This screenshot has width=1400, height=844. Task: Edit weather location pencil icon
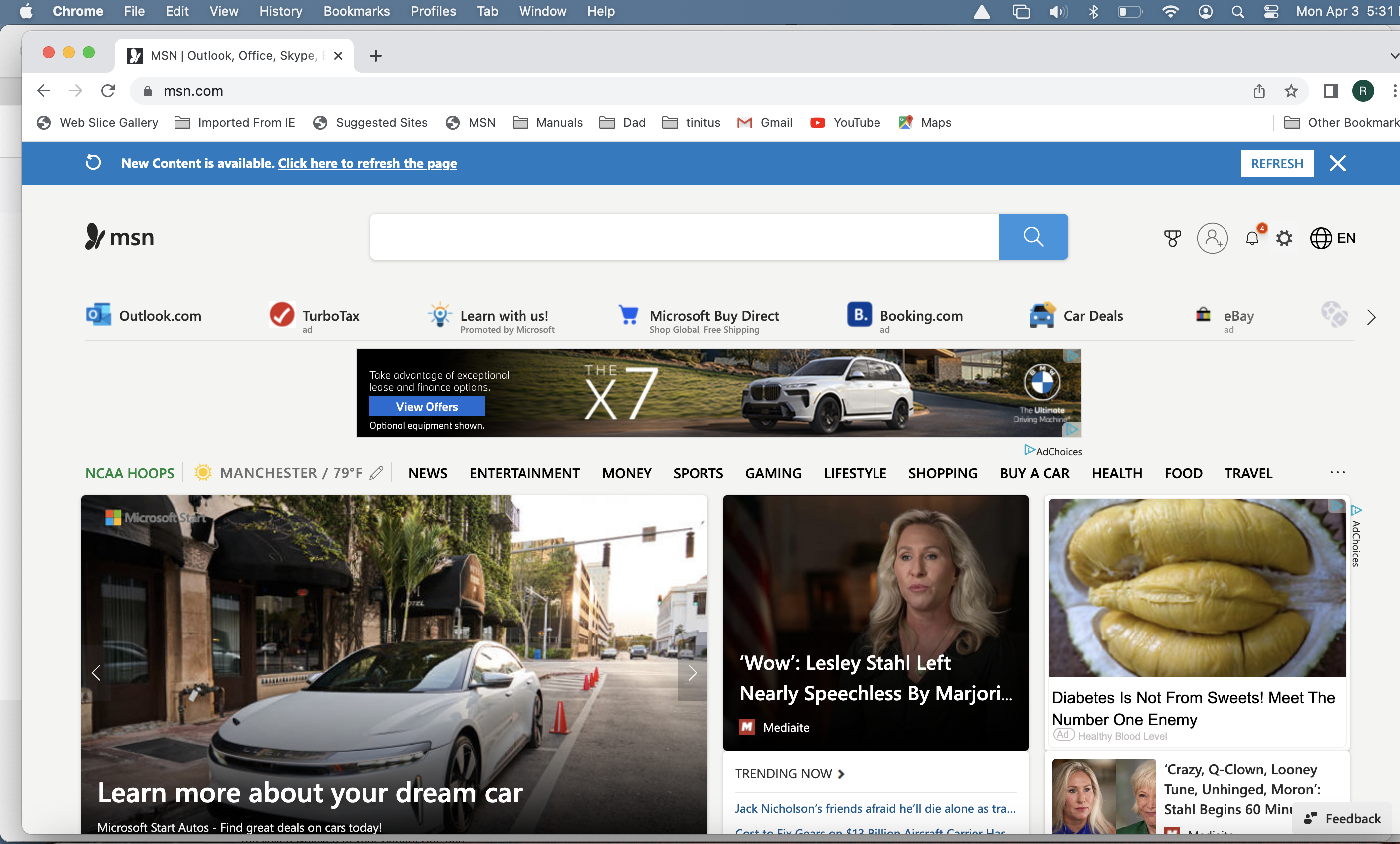[x=376, y=473]
